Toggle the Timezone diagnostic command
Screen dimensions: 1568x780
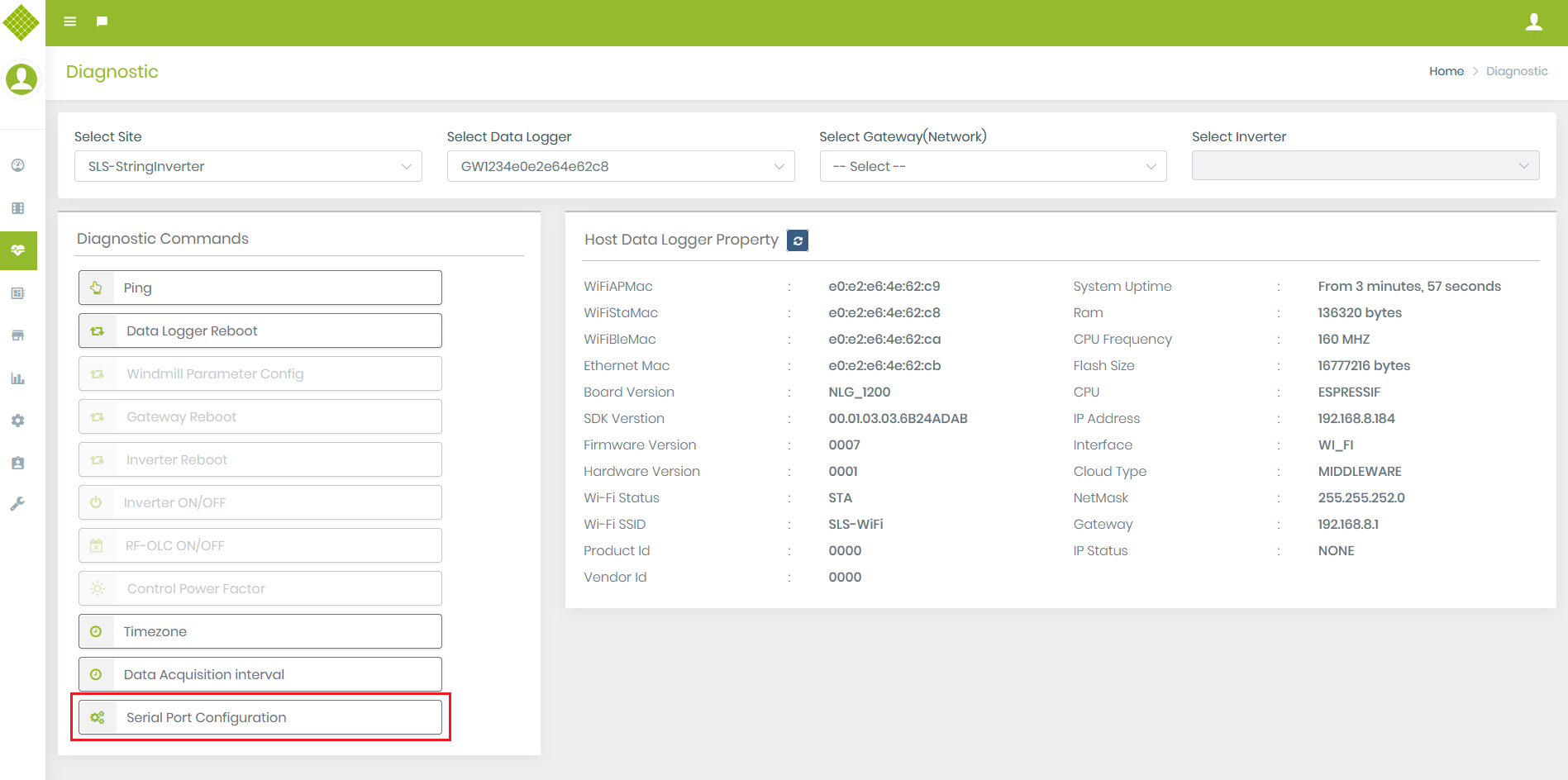click(260, 631)
